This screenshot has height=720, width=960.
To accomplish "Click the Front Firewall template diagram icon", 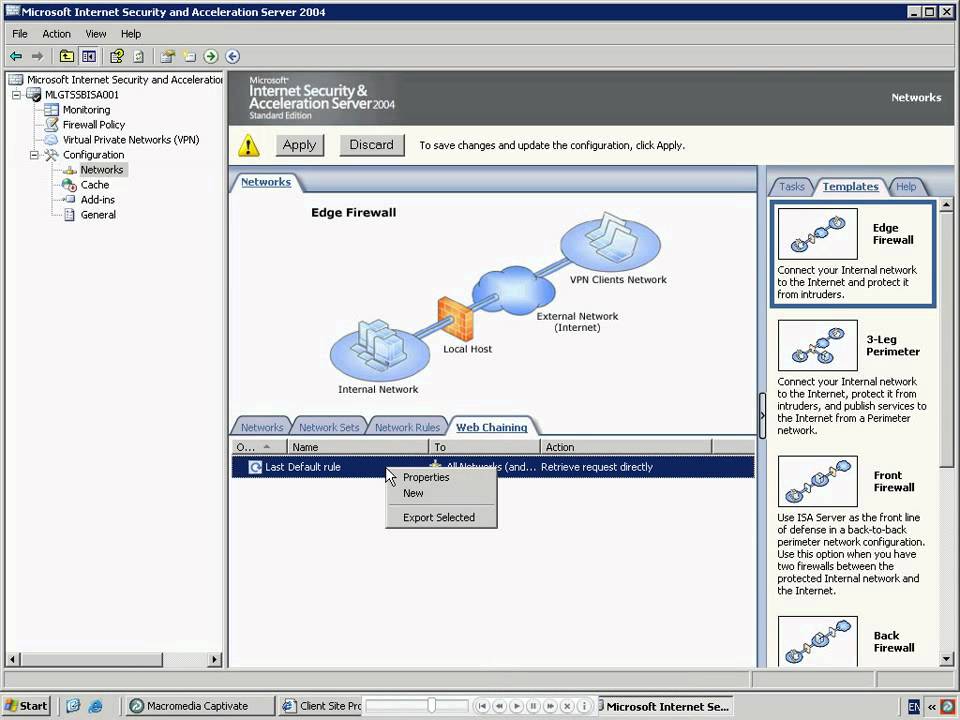I will pyautogui.click(x=817, y=481).
